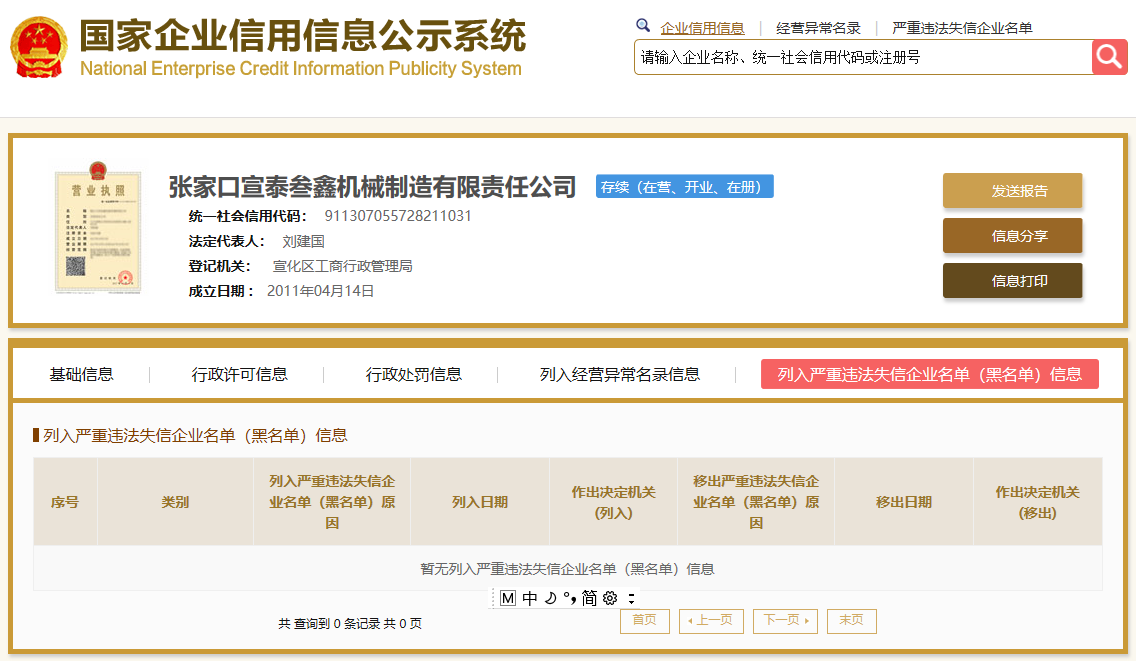Click the 共 查询到 0 条记录 共 0 页 text
The width and height of the screenshot is (1136, 661).
(x=350, y=623)
